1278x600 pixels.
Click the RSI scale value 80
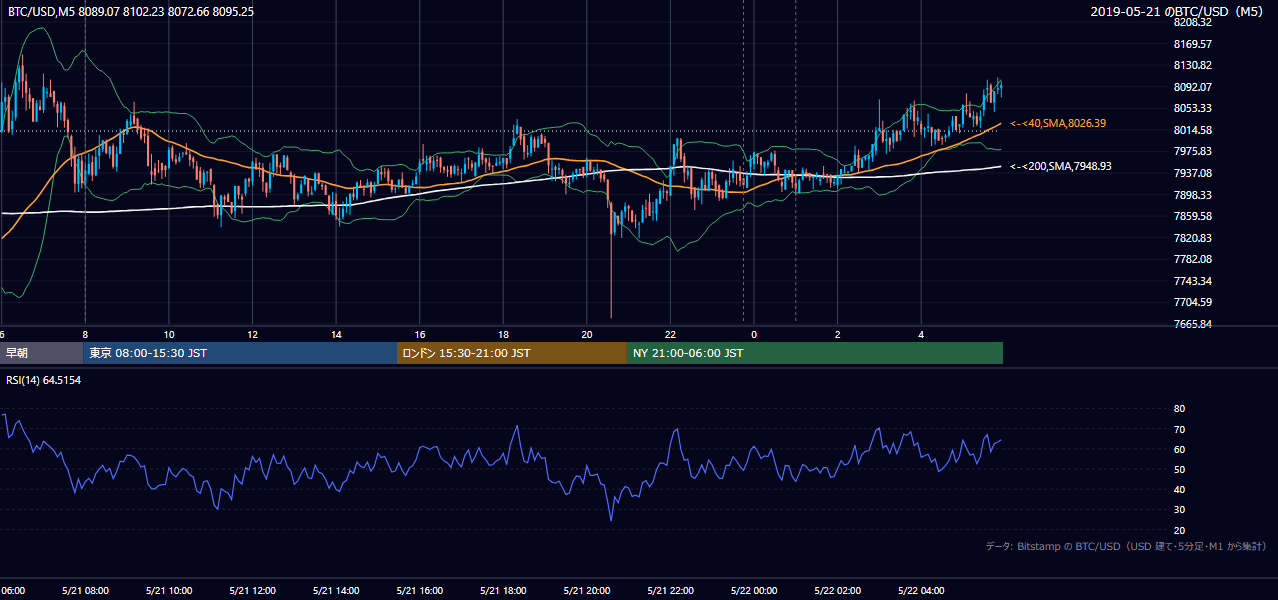click(1179, 409)
